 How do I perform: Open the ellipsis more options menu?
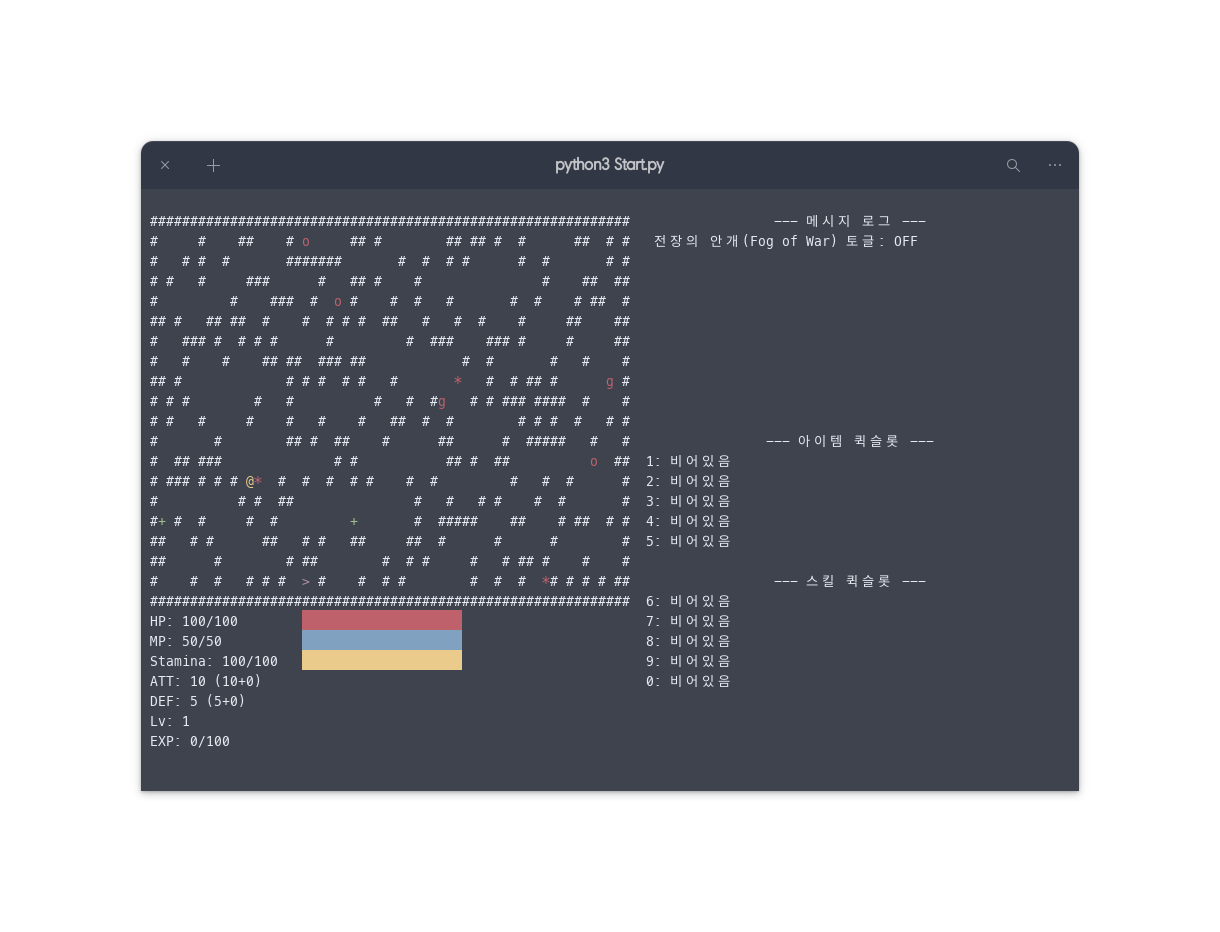tap(1055, 165)
